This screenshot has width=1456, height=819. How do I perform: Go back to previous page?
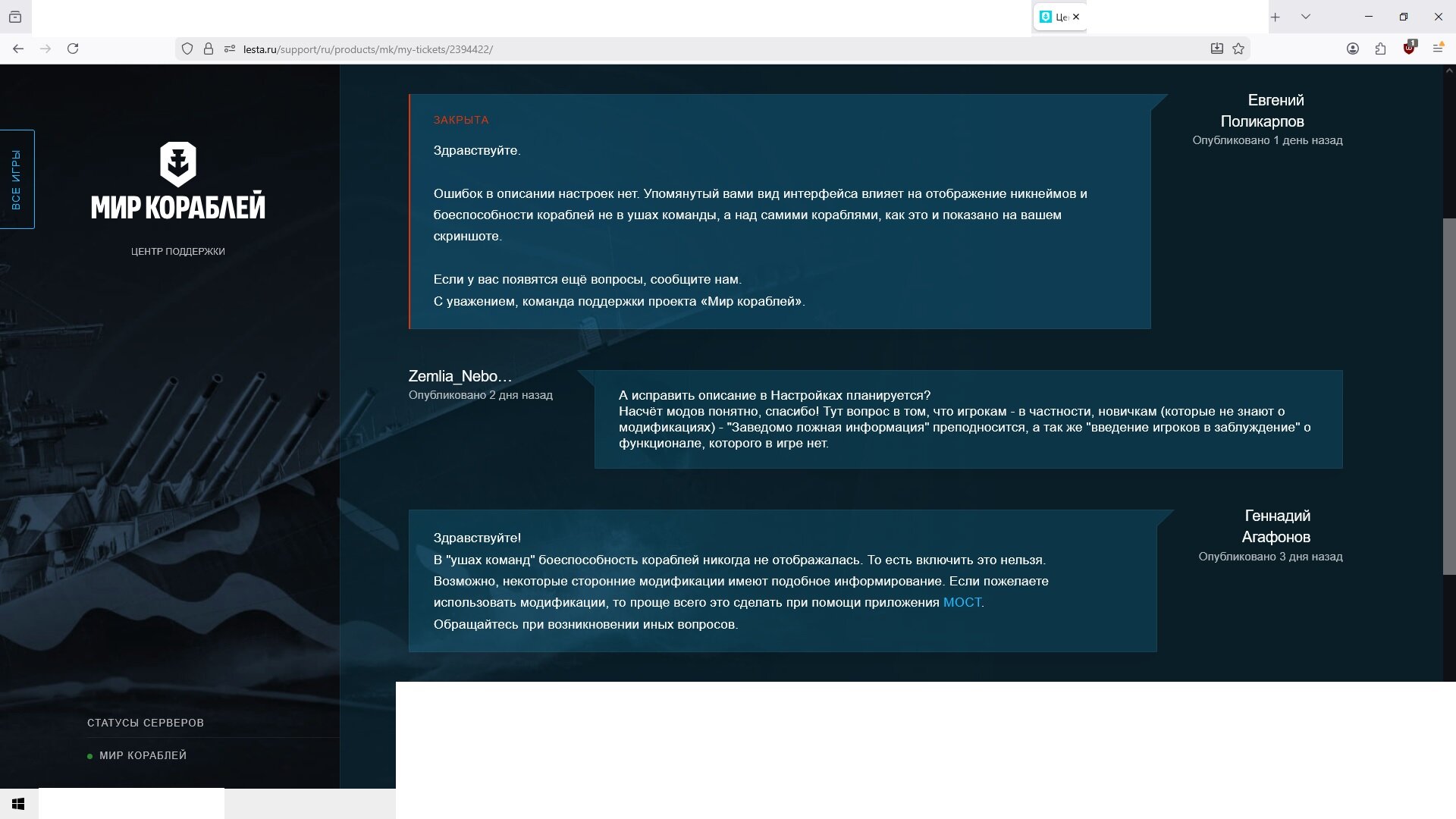[x=18, y=49]
